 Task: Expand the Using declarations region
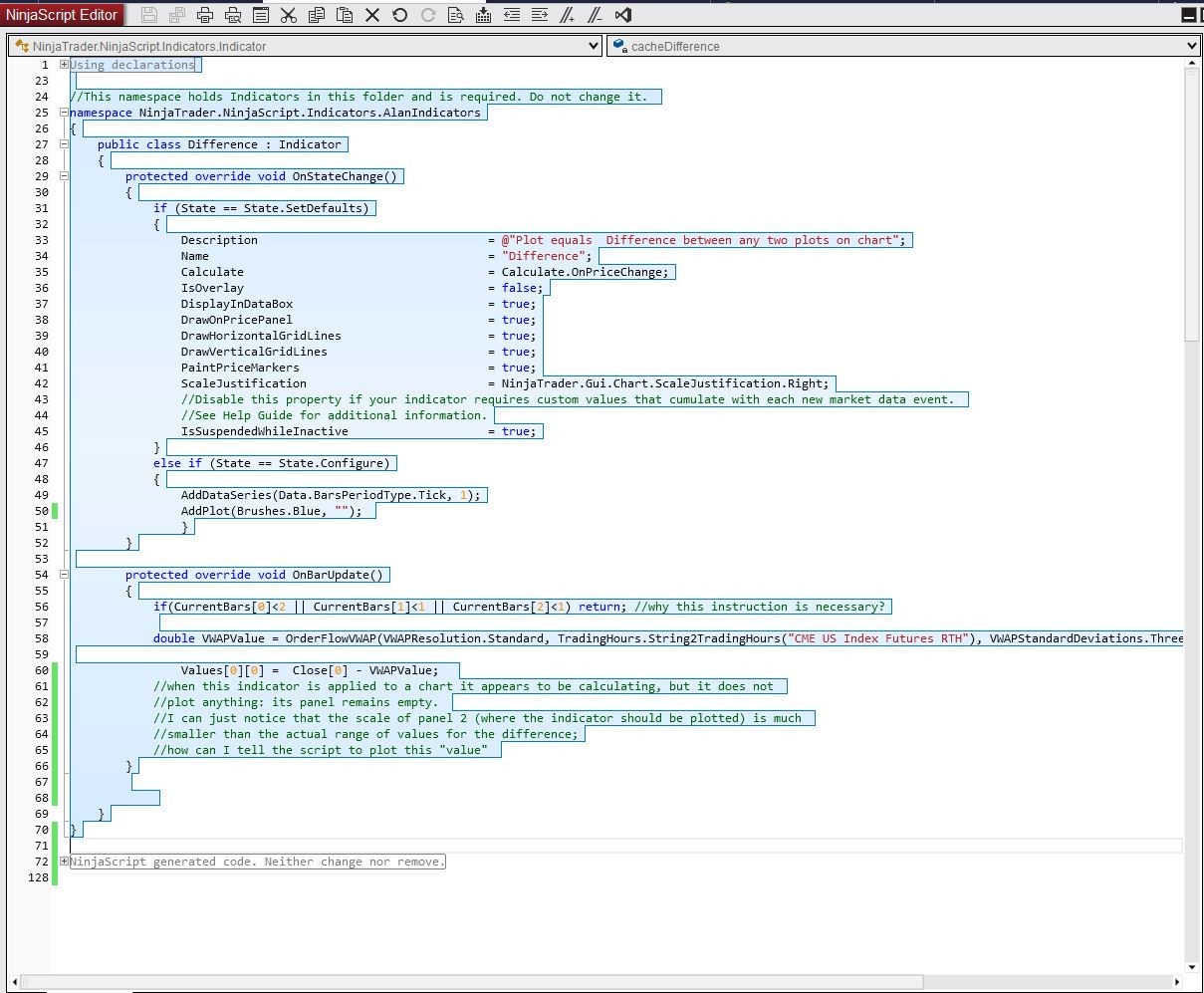click(64, 64)
